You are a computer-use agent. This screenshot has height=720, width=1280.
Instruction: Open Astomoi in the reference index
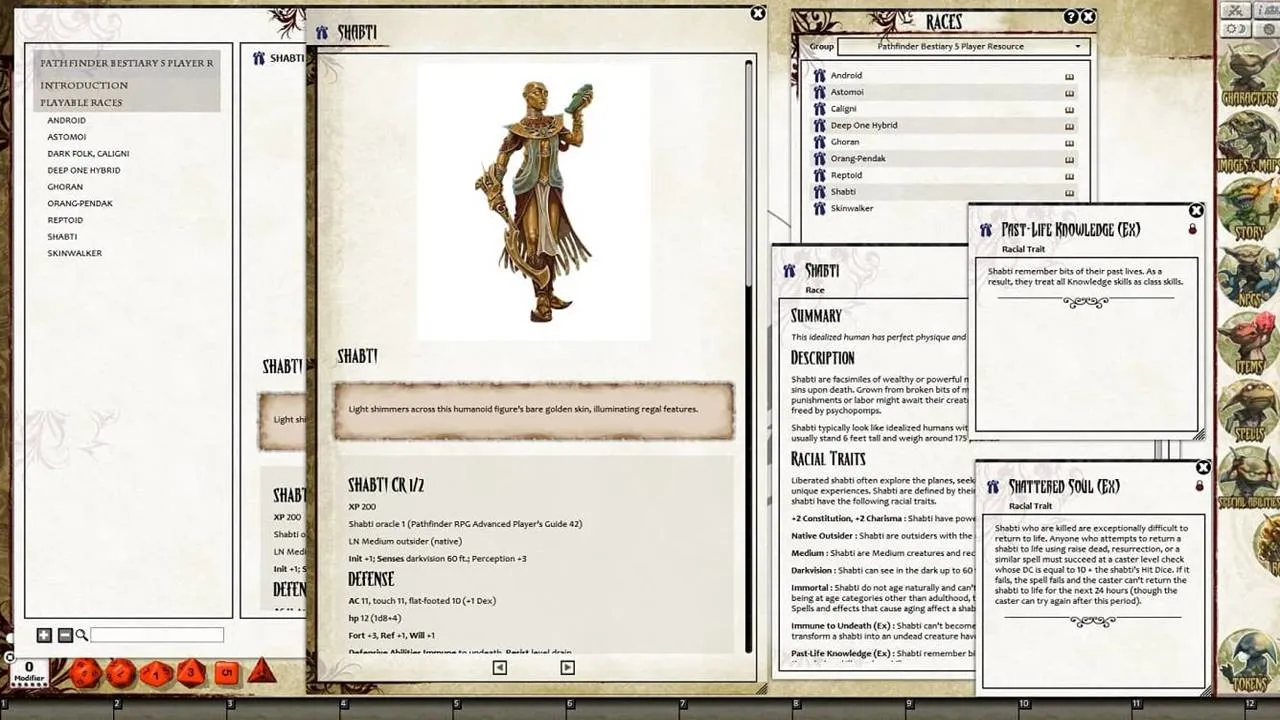pyautogui.click(x=66, y=137)
